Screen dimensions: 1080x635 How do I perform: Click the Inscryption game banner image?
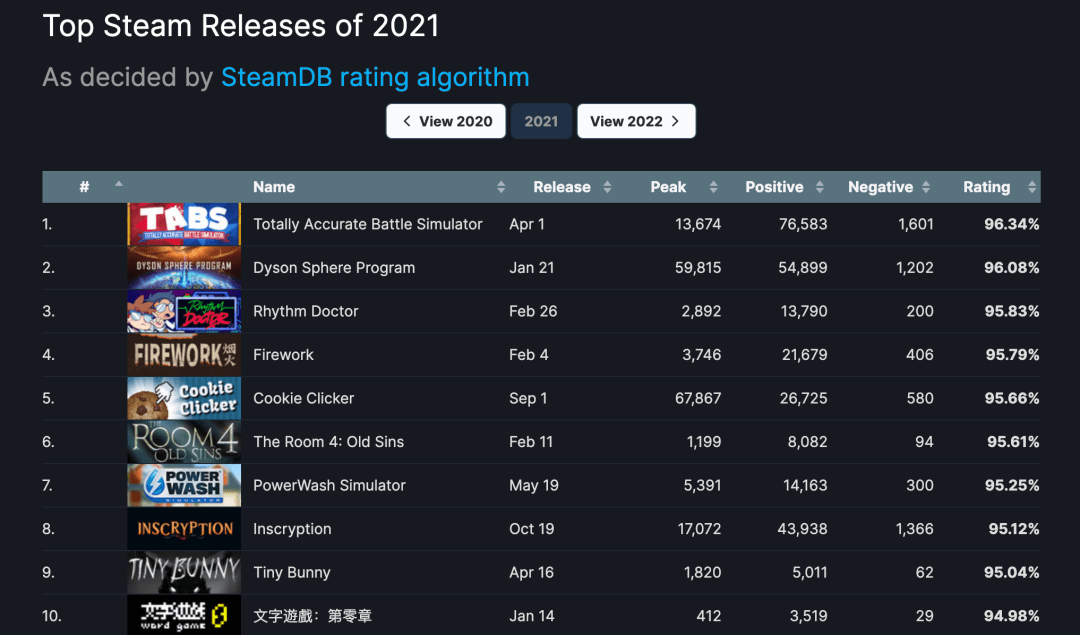coord(184,529)
